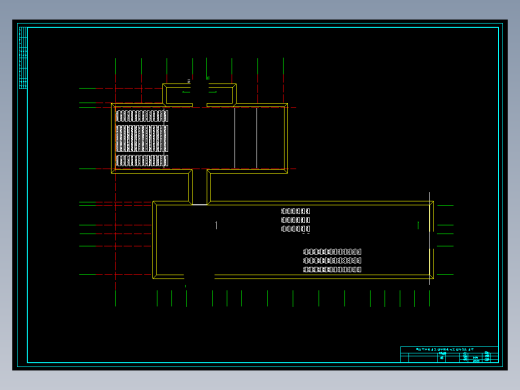This screenshot has height=390, width=520.
Task: Select the outer yellow wall of the upper room
Action: coord(199,138)
